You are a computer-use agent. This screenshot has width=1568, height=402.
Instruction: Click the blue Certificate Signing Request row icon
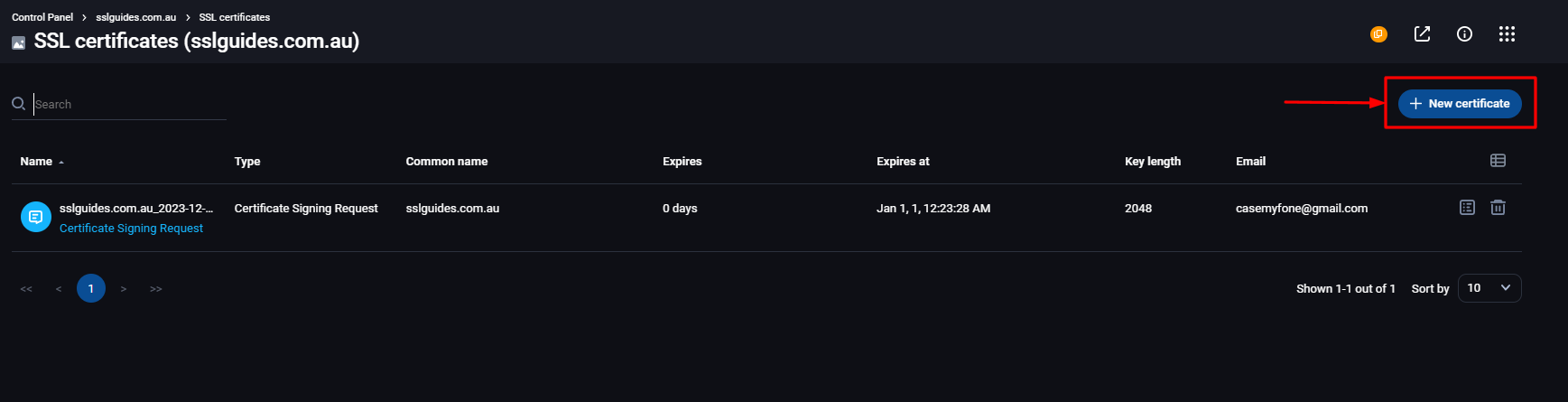pyautogui.click(x=36, y=217)
